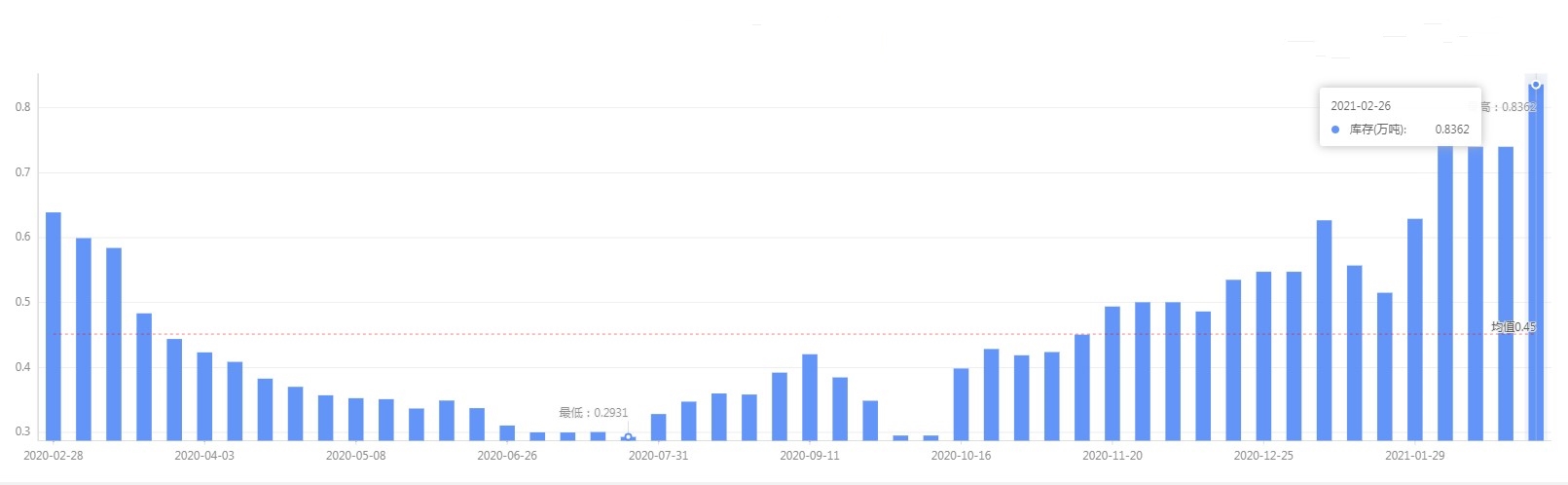The image size is (1568, 485).
Task: Select the 2020-11-20 x-axis date label
Action: click(x=1112, y=456)
